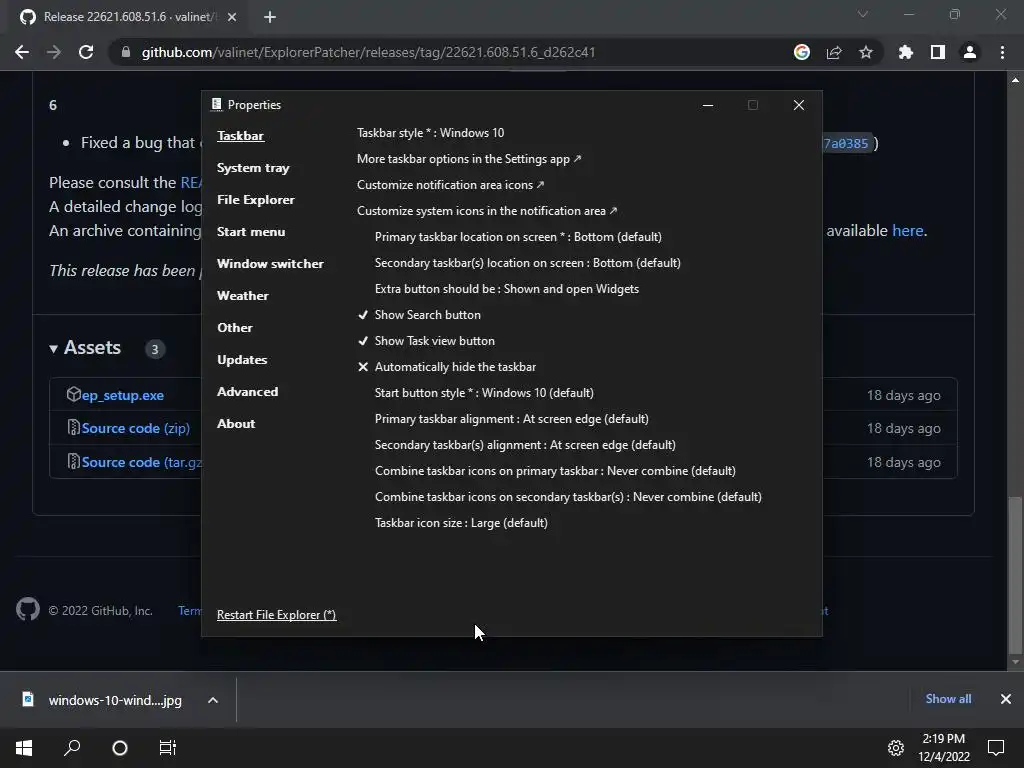Collapse the Assets section triangle
Image resolution: width=1024 pixels, height=768 pixels.
coord(54,349)
